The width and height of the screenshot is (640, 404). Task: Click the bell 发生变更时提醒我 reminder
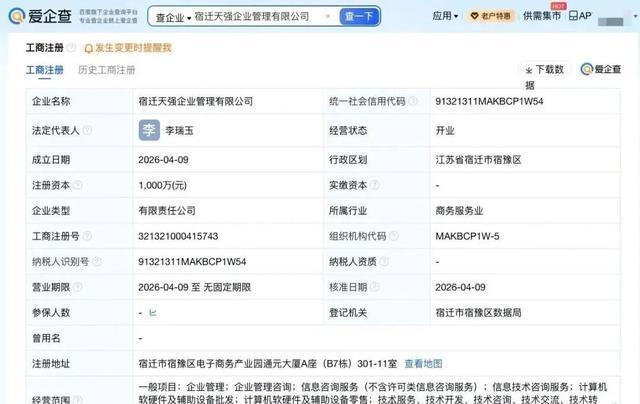[x=128, y=48]
